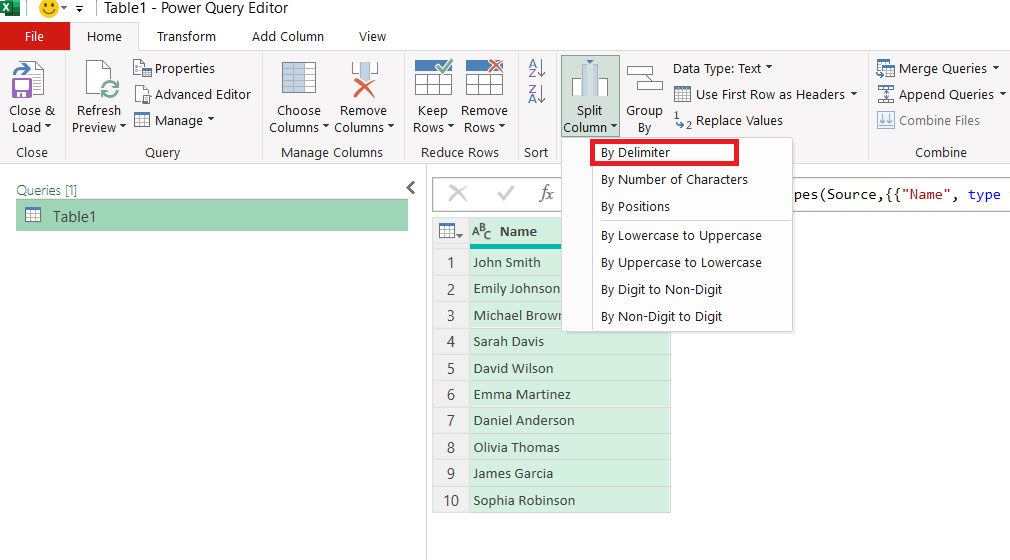The height and width of the screenshot is (560, 1010).
Task: Click the ABC data type icon on Name column
Action: point(481,231)
